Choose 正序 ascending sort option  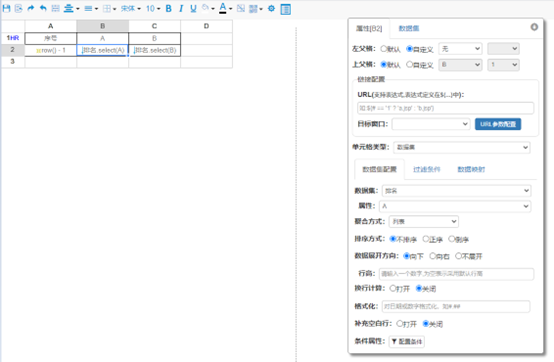click(x=426, y=239)
